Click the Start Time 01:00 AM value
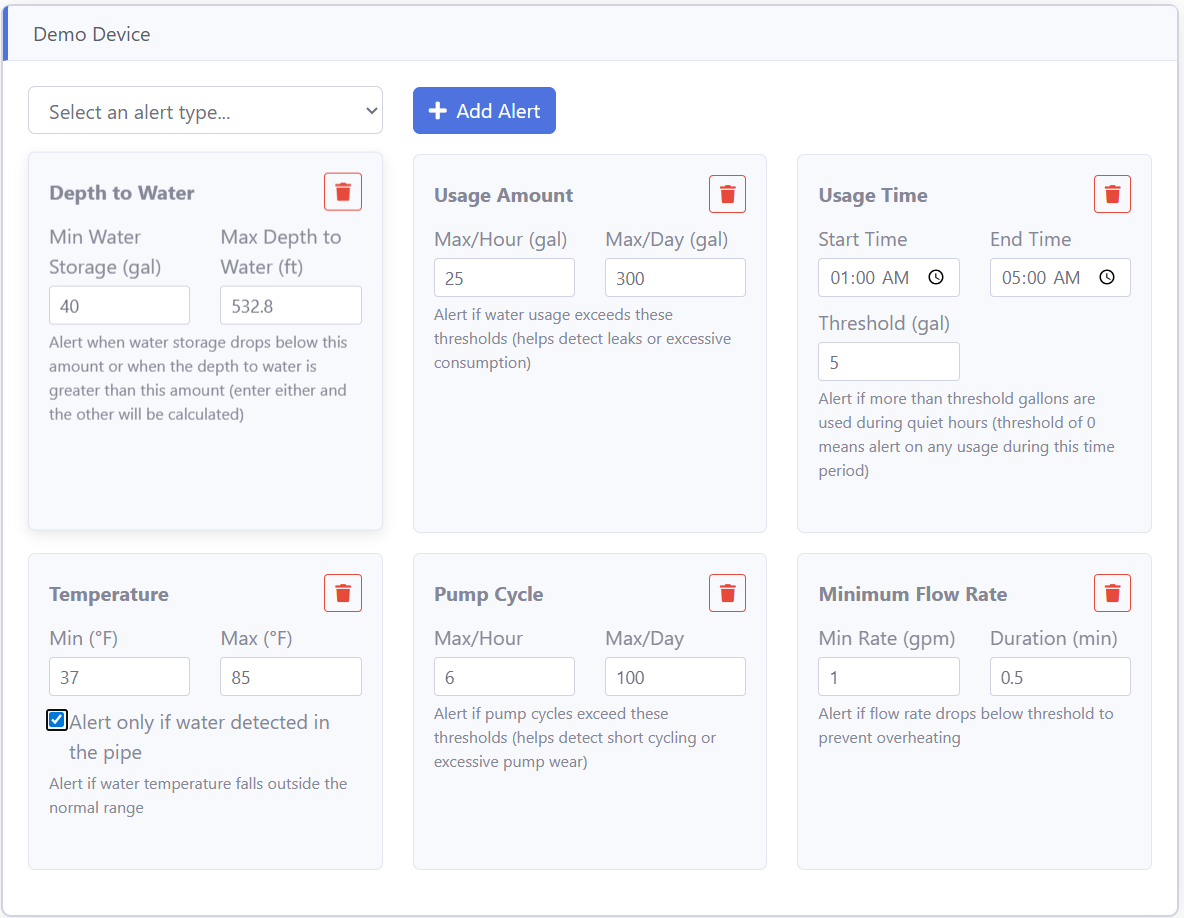Image resolution: width=1184 pixels, height=918 pixels. [x=869, y=278]
